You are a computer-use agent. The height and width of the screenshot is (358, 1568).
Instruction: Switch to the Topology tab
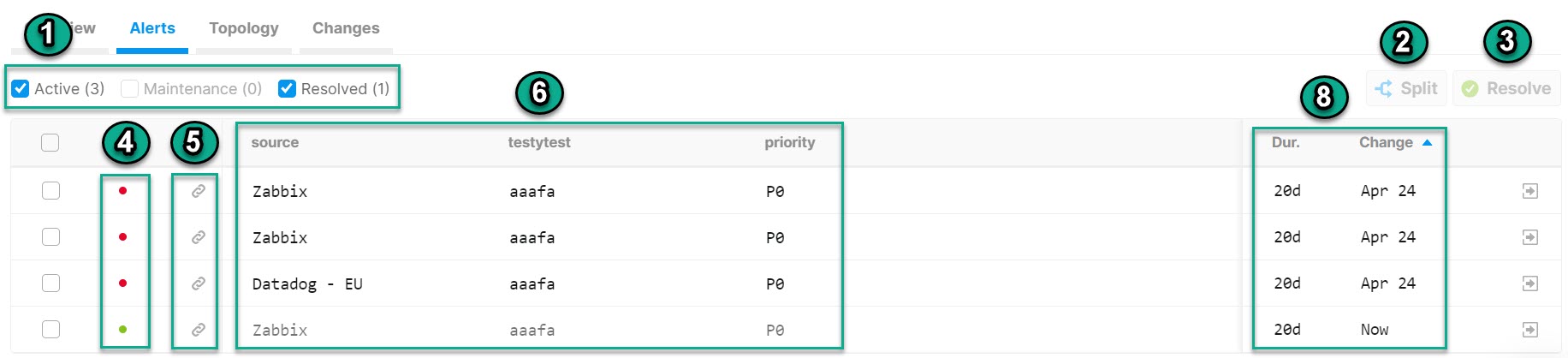point(244,28)
